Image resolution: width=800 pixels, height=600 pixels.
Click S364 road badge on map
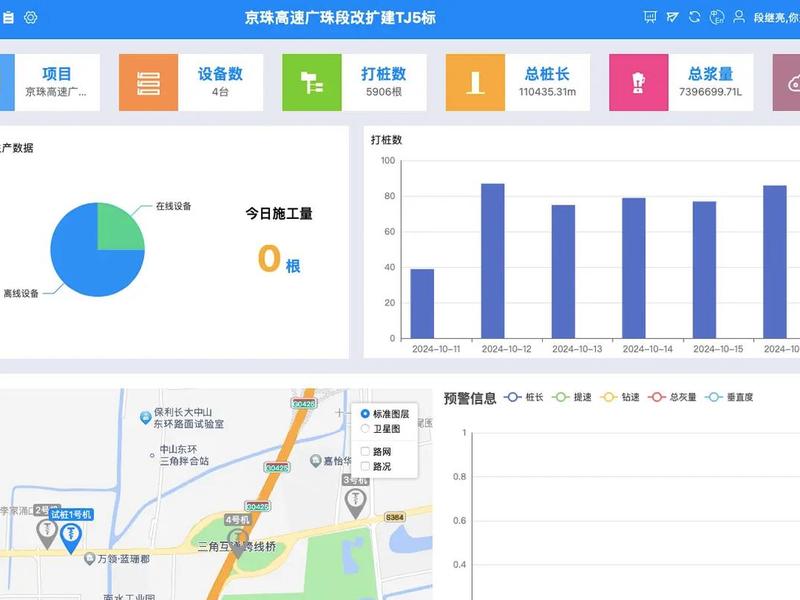point(394,517)
